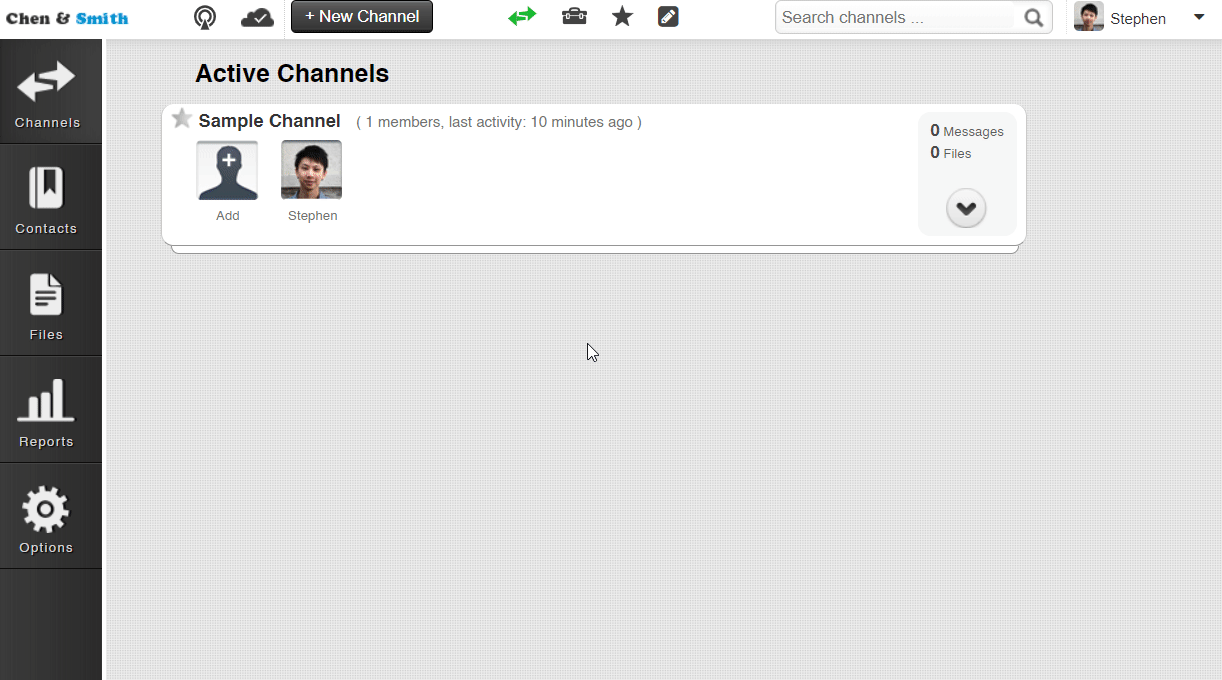
Task: Expand Sample Channel with down chevron
Action: click(x=966, y=208)
